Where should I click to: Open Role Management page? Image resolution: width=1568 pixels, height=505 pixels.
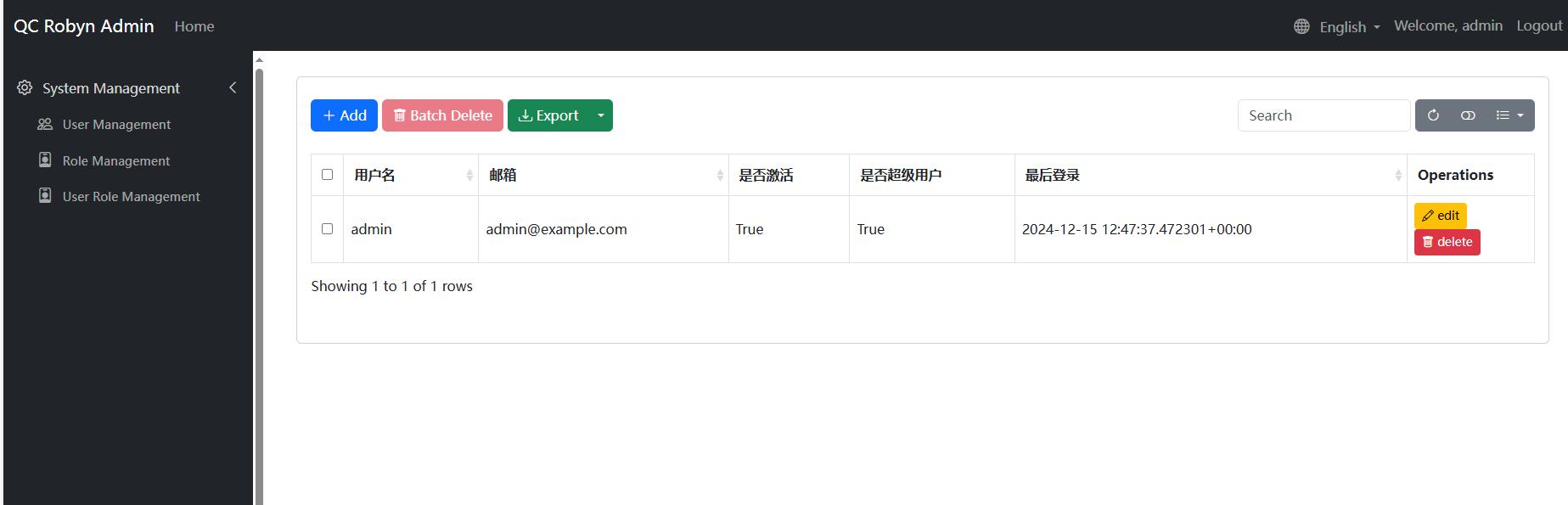point(116,161)
